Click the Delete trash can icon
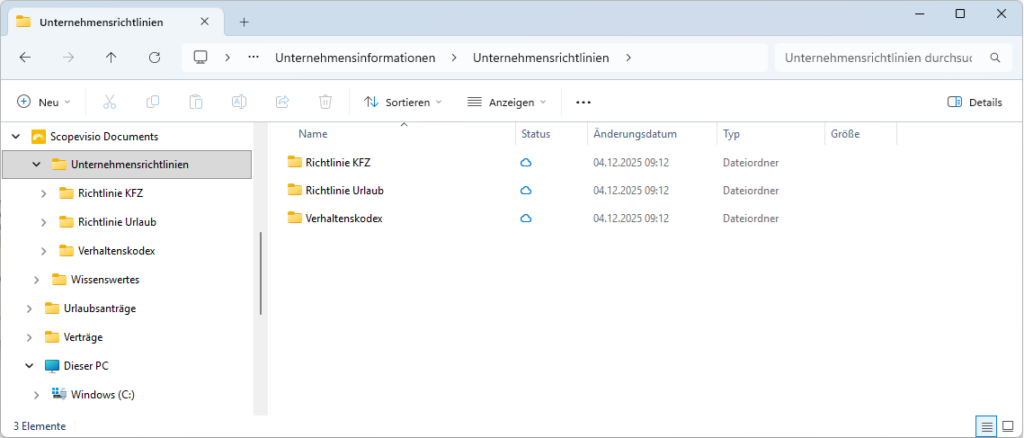The width and height of the screenshot is (1024, 438). pos(325,102)
